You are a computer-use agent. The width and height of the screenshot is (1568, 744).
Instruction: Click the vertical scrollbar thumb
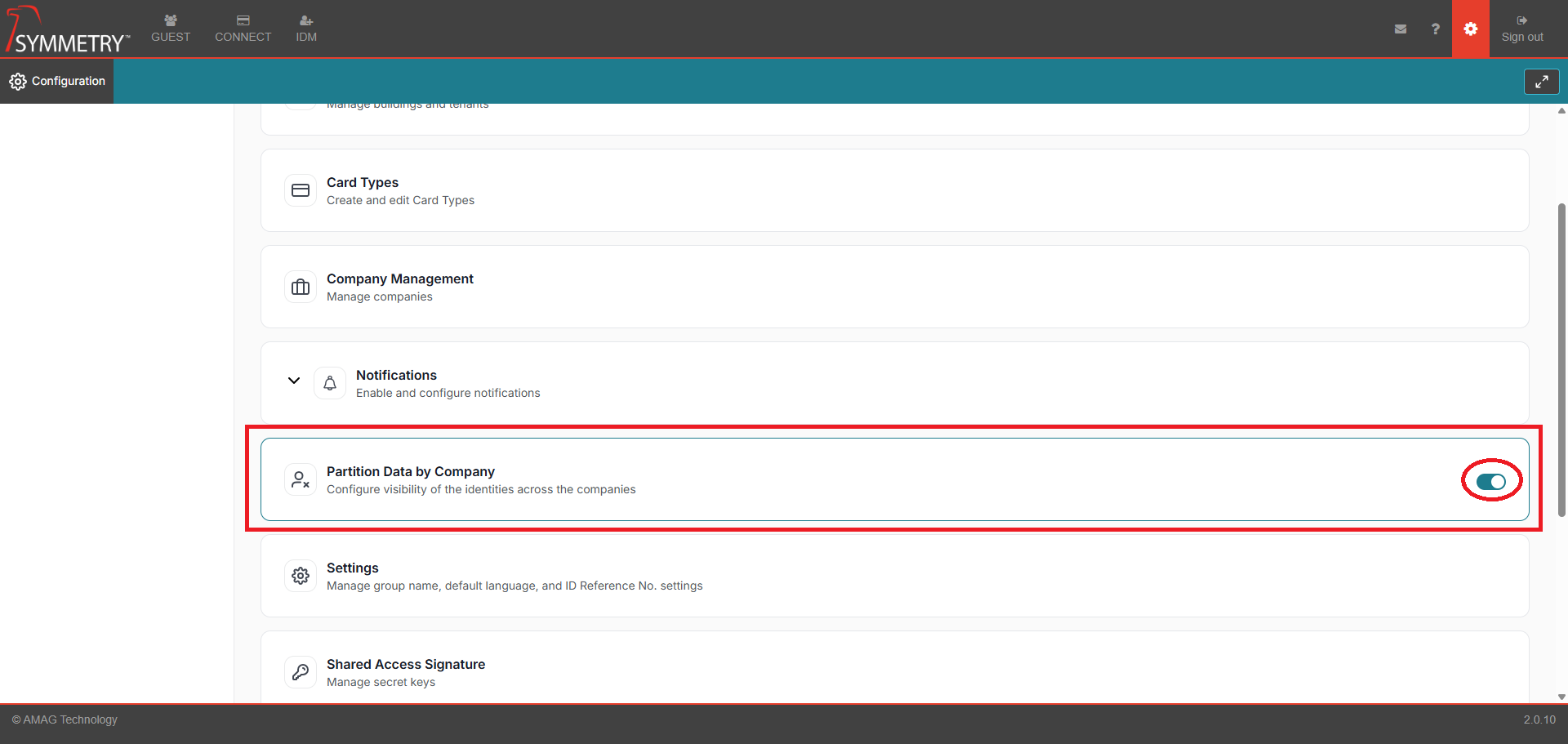click(x=1561, y=359)
